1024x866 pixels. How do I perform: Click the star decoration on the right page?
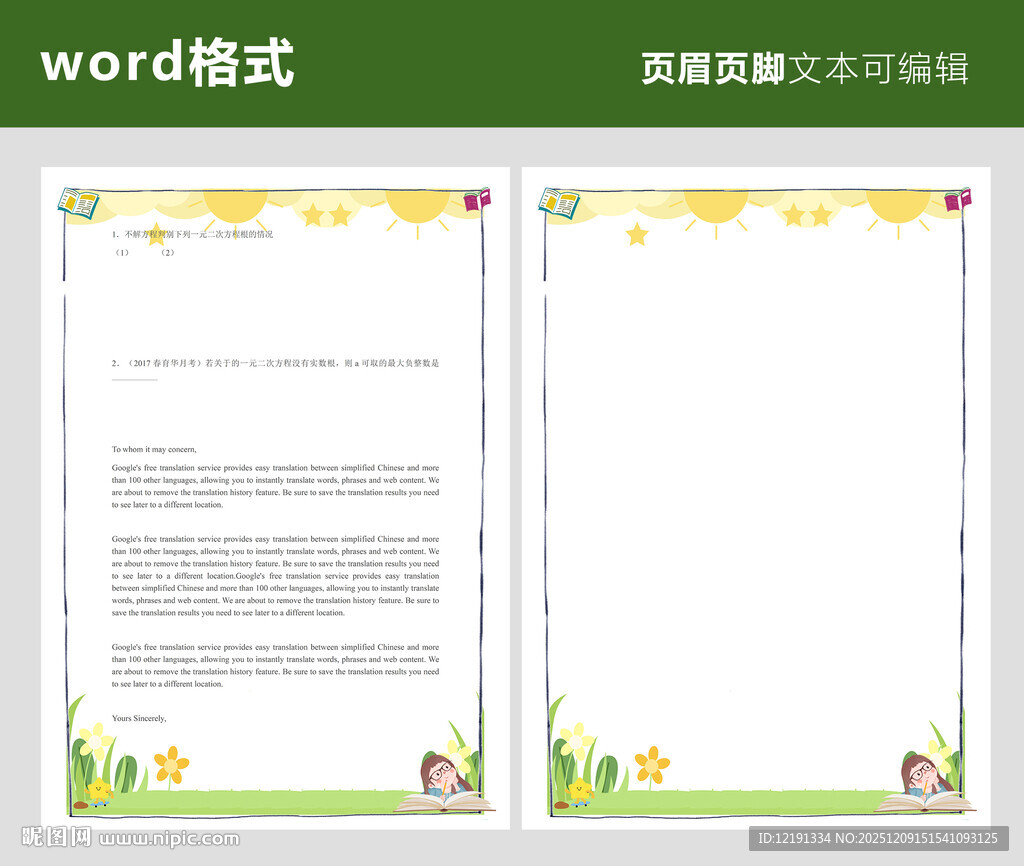click(637, 233)
